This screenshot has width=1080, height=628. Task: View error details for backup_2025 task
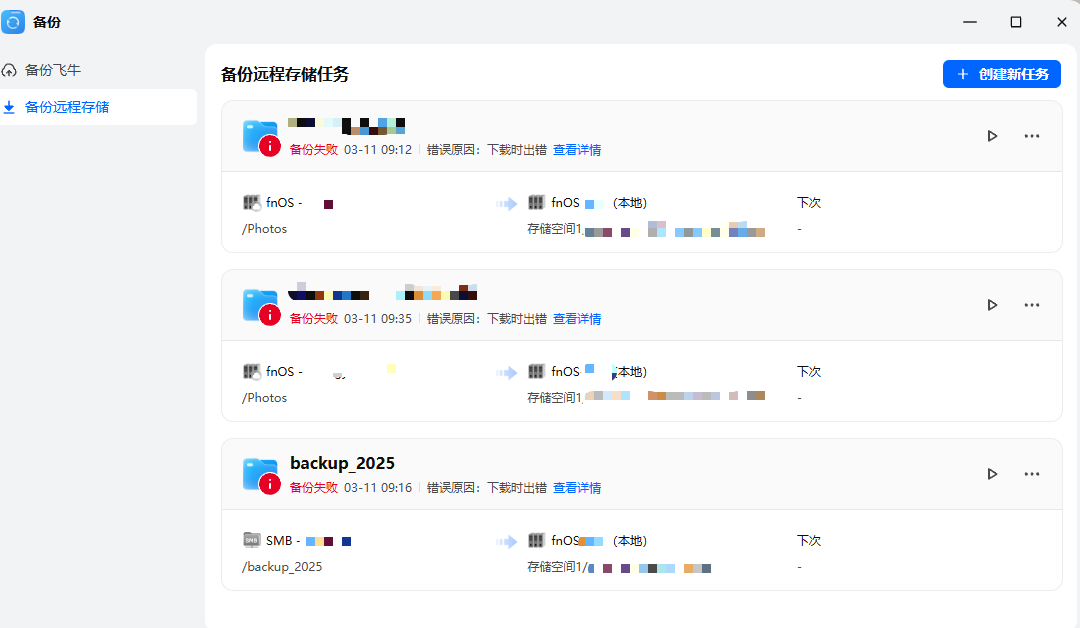(x=577, y=488)
